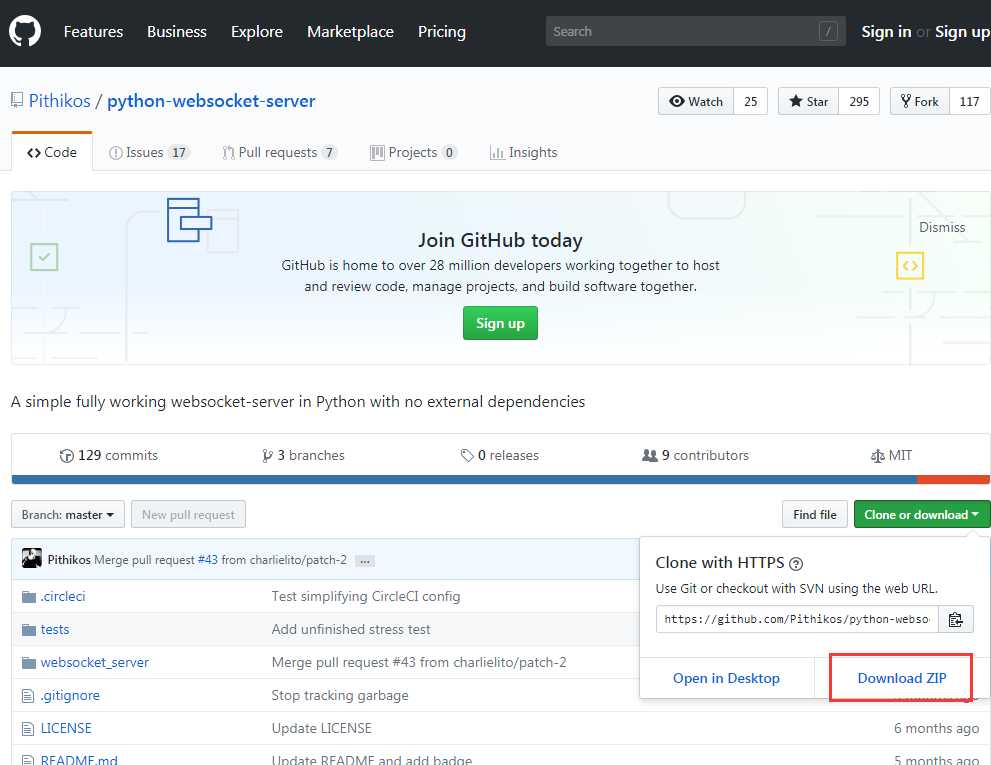Open the 'Test simplifying CircleCI config' commit

point(366,597)
